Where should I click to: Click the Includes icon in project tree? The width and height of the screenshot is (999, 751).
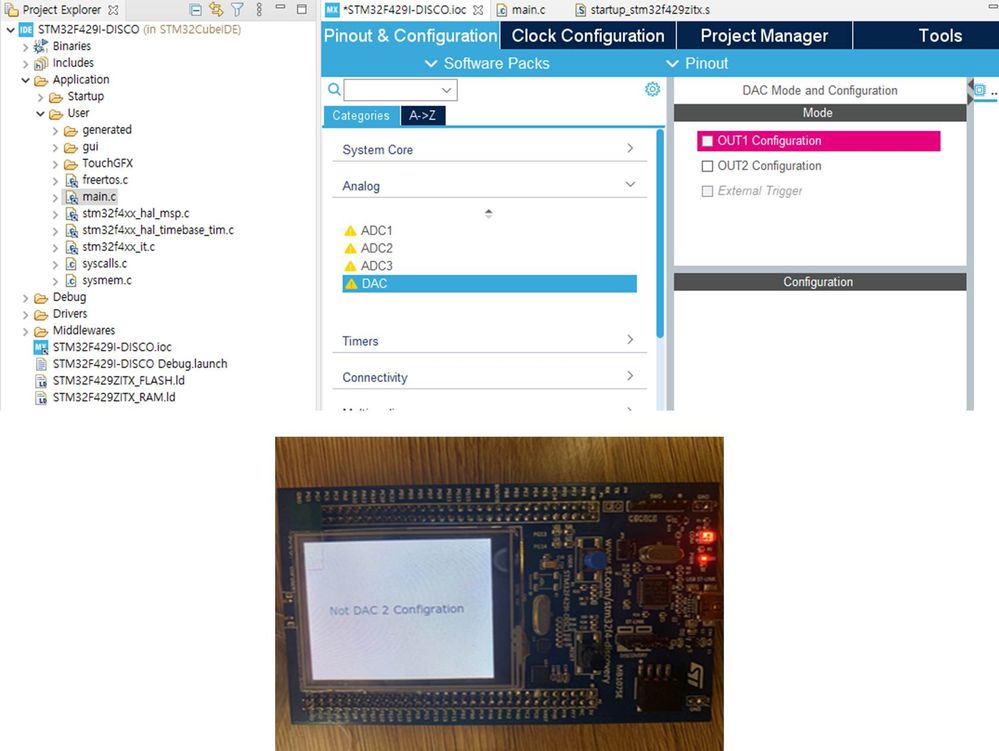pyautogui.click(x=41, y=63)
